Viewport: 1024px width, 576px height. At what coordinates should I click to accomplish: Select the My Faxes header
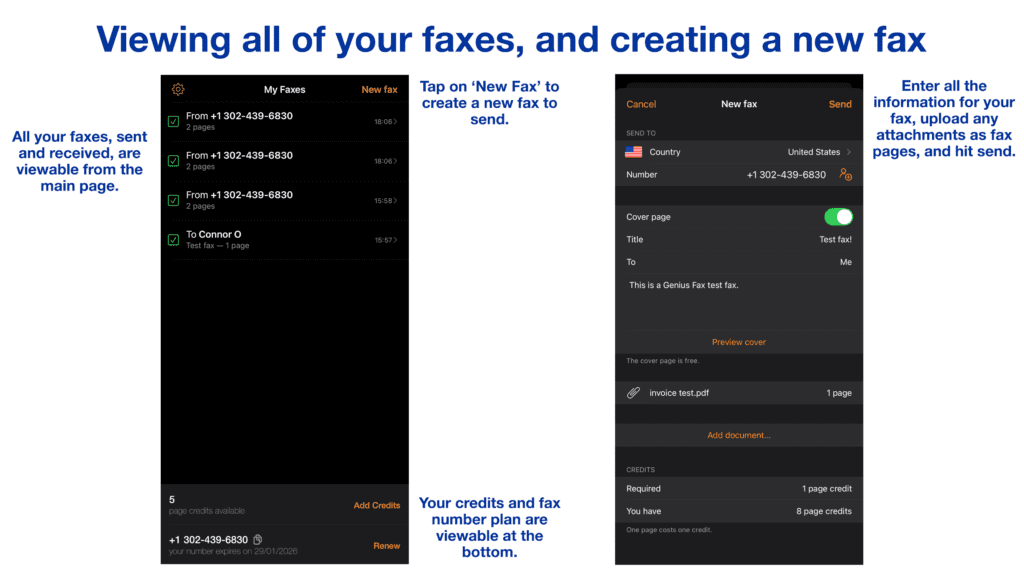pyautogui.click(x=284, y=89)
